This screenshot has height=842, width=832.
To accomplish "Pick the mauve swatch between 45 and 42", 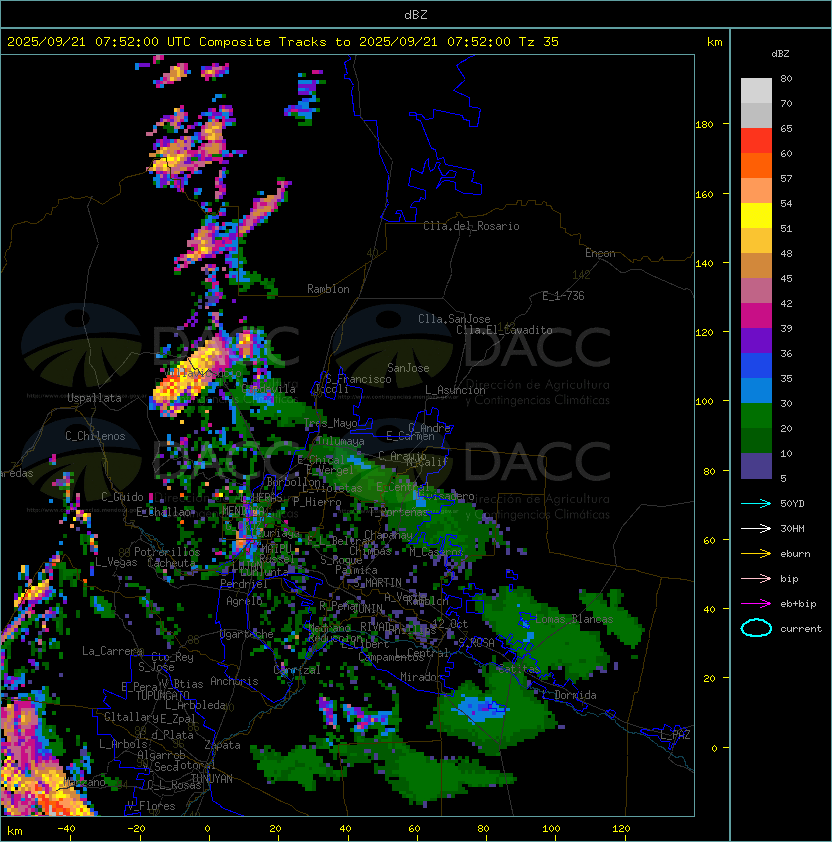I will click(756, 291).
